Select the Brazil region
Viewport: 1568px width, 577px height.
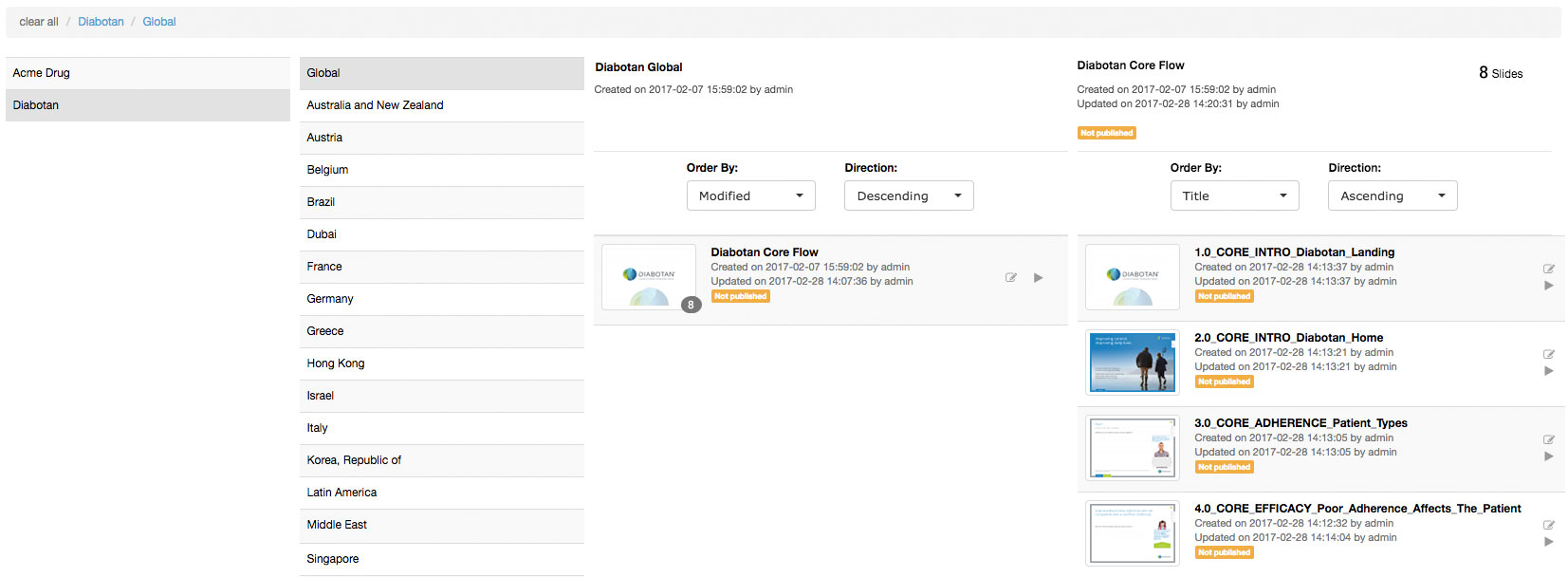pyautogui.click(x=442, y=202)
